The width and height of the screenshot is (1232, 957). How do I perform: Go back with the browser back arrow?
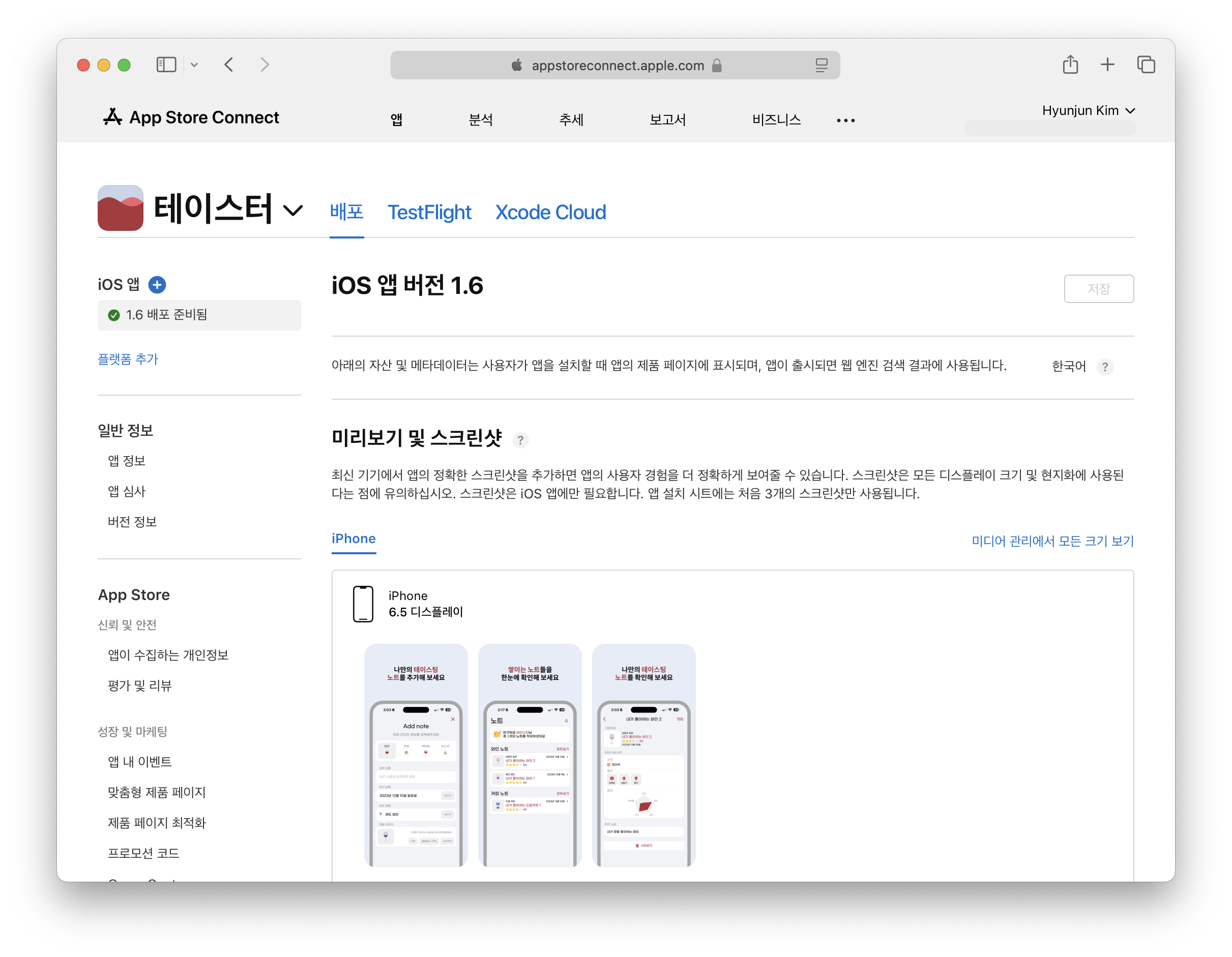(x=229, y=65)
